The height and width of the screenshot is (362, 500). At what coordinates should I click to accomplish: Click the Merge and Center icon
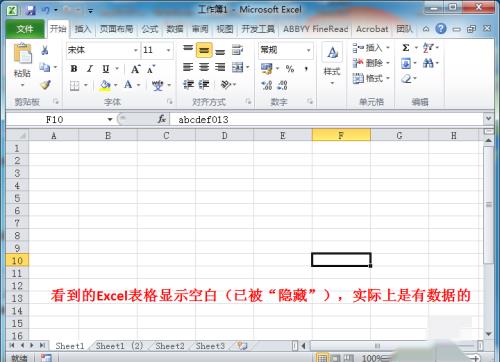(x=238, y=68)
